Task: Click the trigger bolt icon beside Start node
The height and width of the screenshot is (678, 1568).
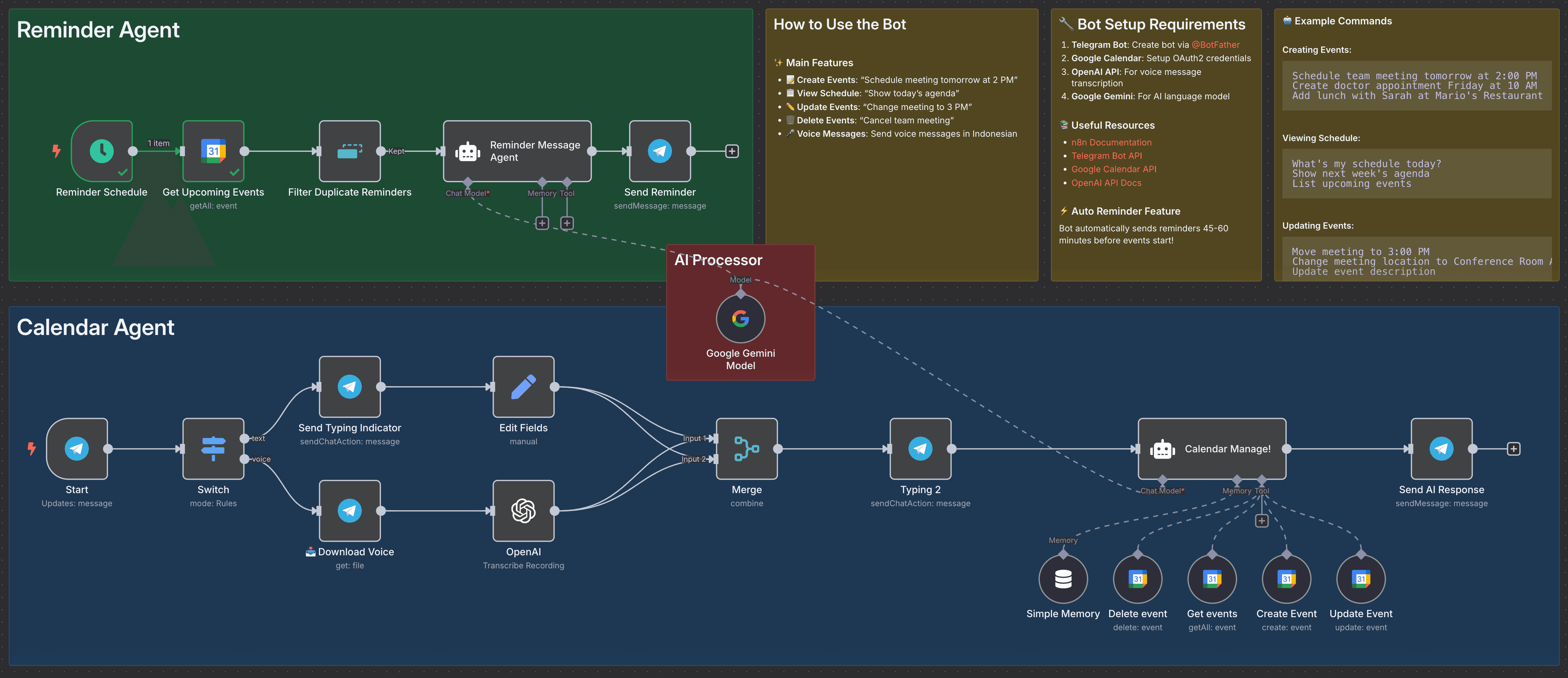Action: (32, 449)
